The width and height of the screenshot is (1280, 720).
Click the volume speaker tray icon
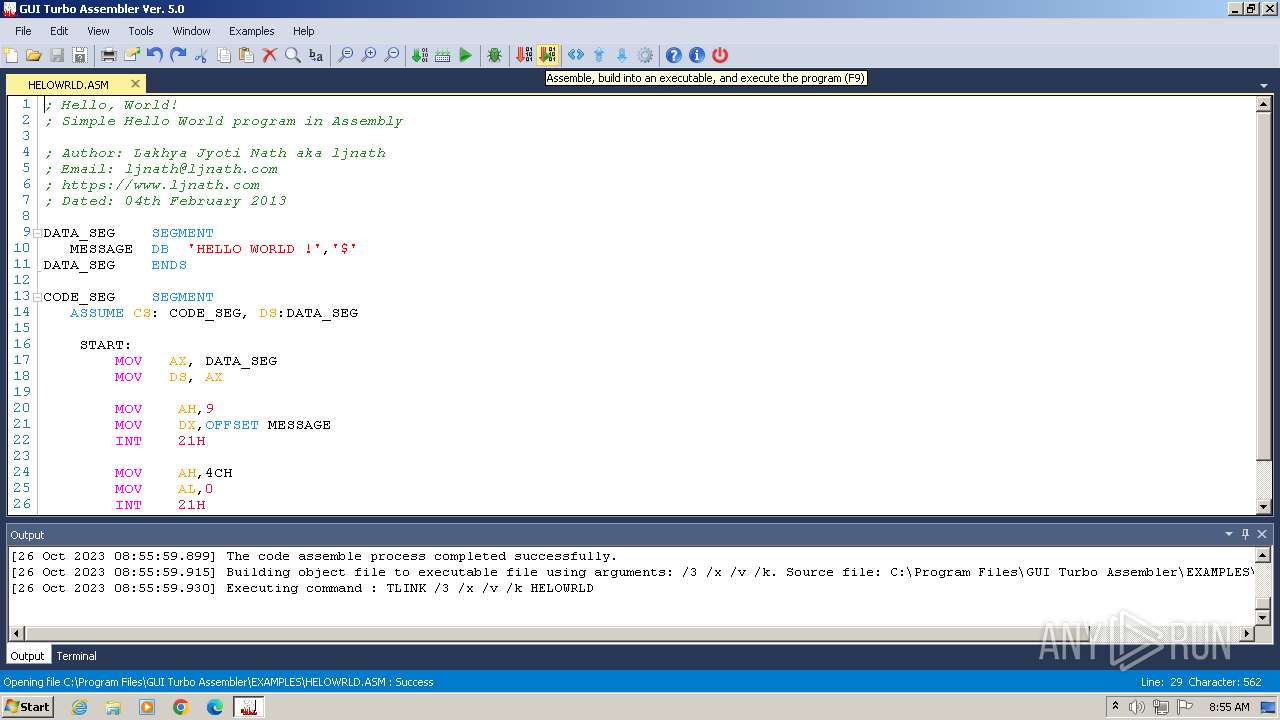pyautogui.click(x=1137, y=707)
